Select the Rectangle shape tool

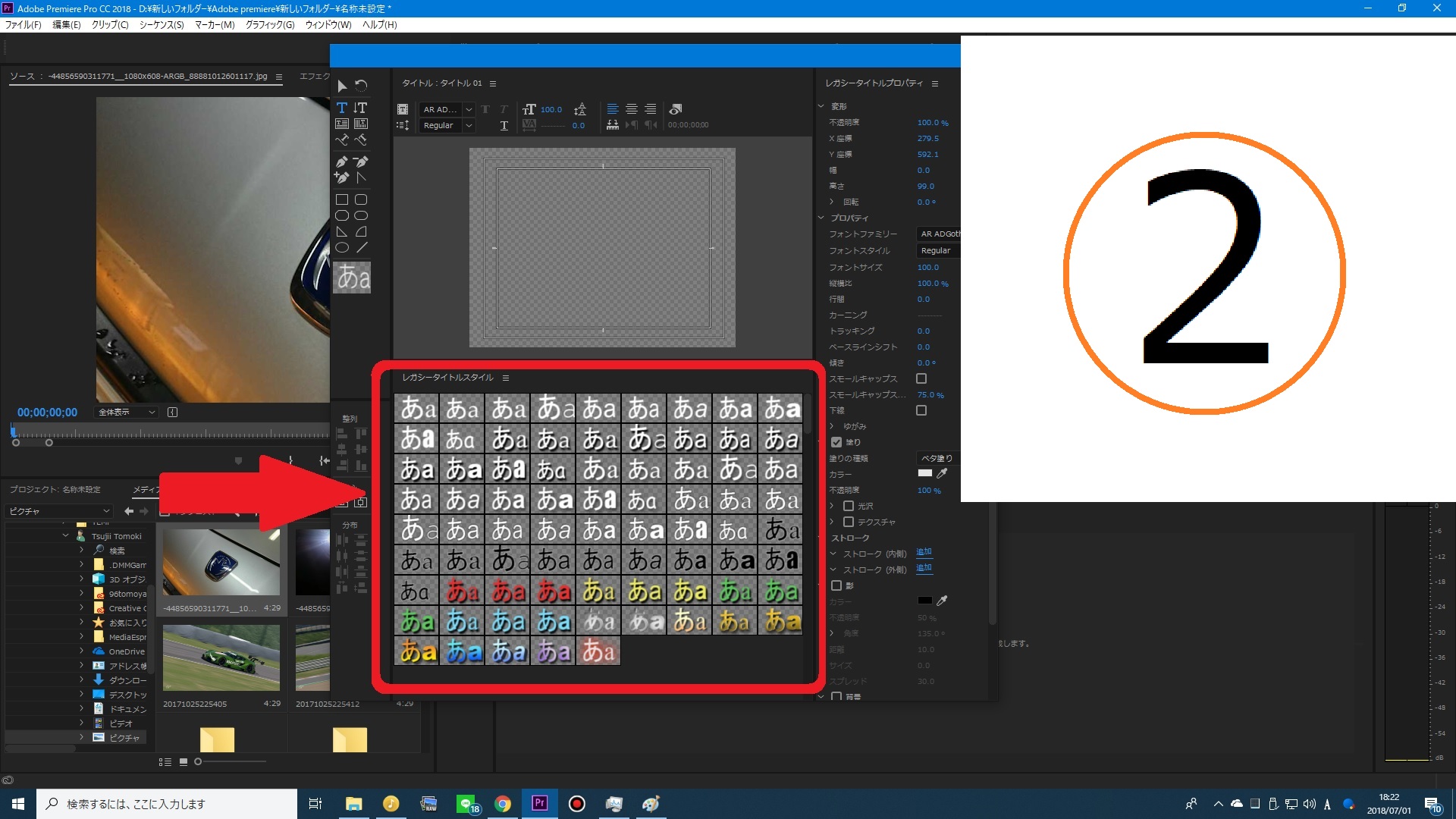pyautogui.click(x=342, y=199)
